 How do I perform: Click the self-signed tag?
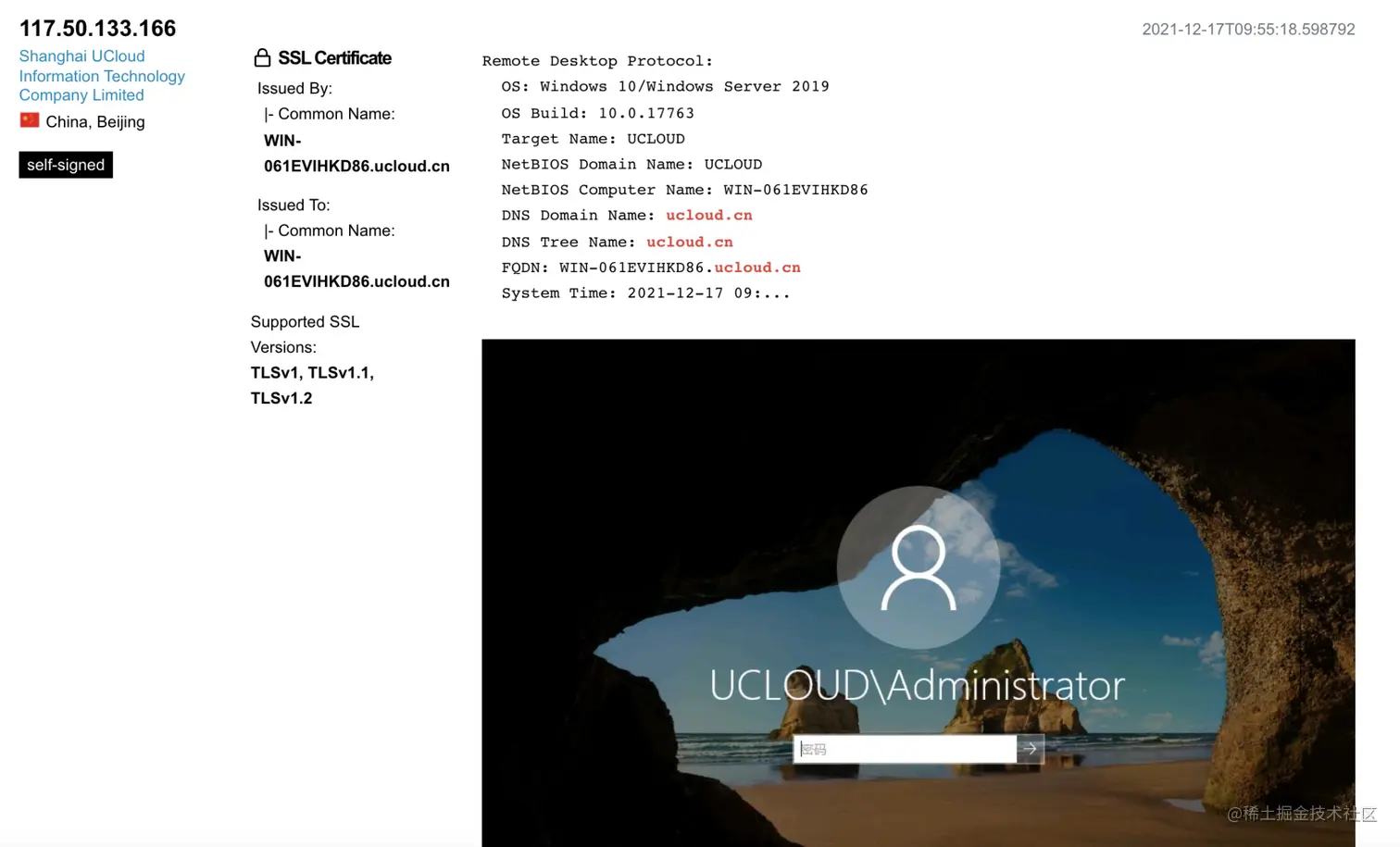coord(66,165)
